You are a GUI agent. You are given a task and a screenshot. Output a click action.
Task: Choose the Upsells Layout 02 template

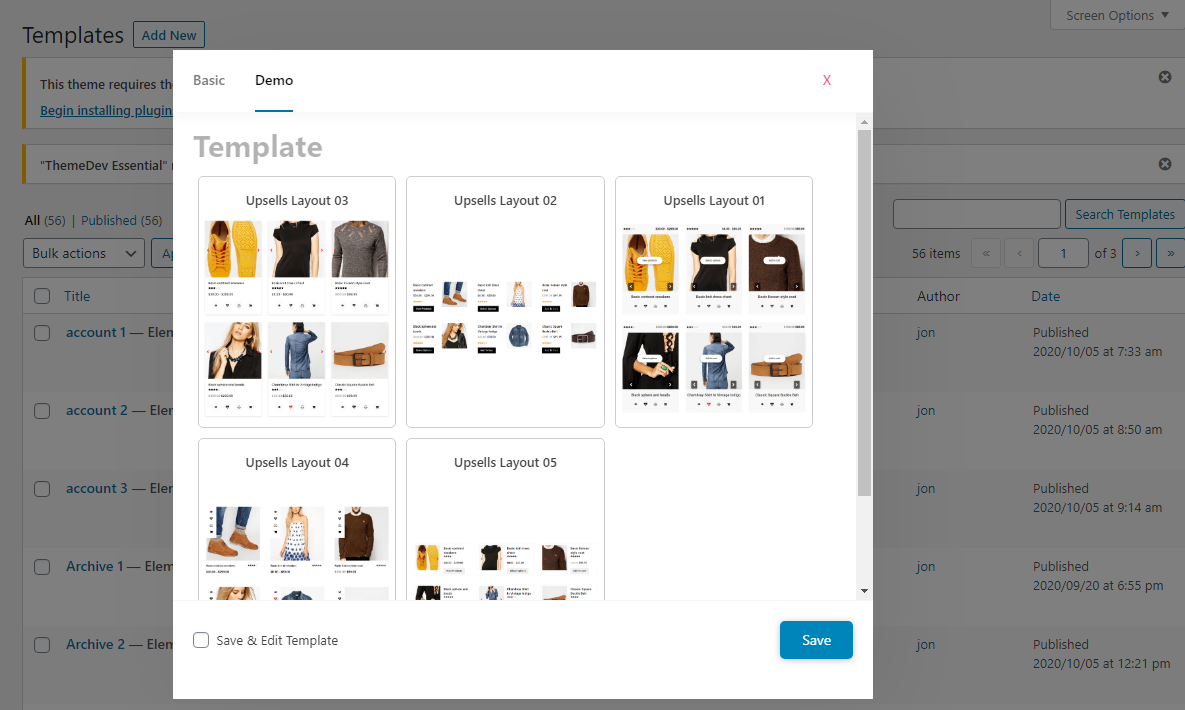click(x=506, y=302)
